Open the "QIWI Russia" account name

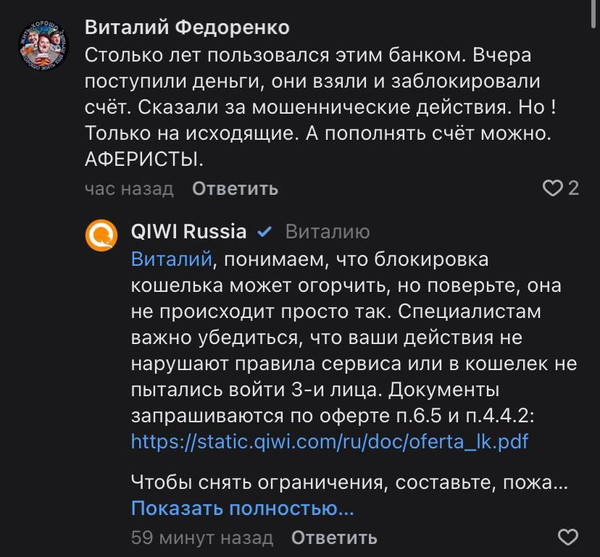tap(189, 232)
